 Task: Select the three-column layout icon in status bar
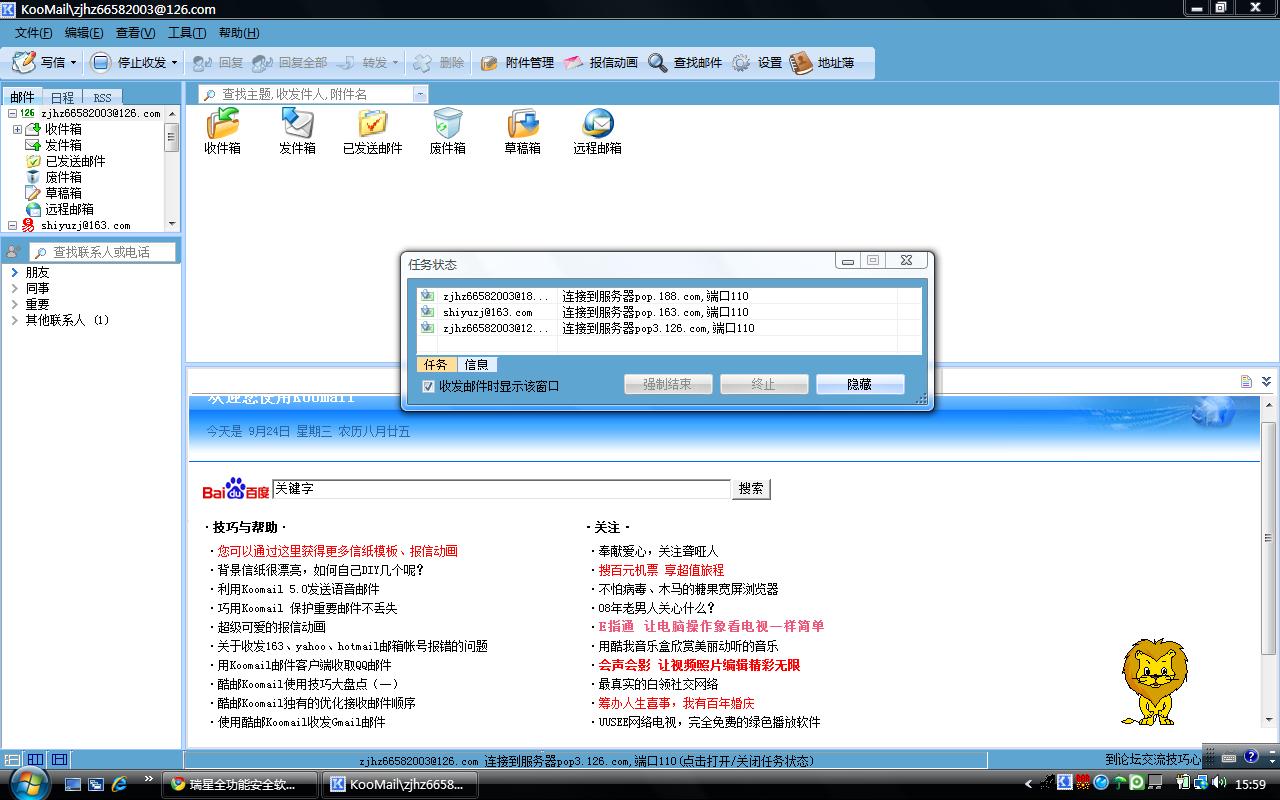(35, 760)
